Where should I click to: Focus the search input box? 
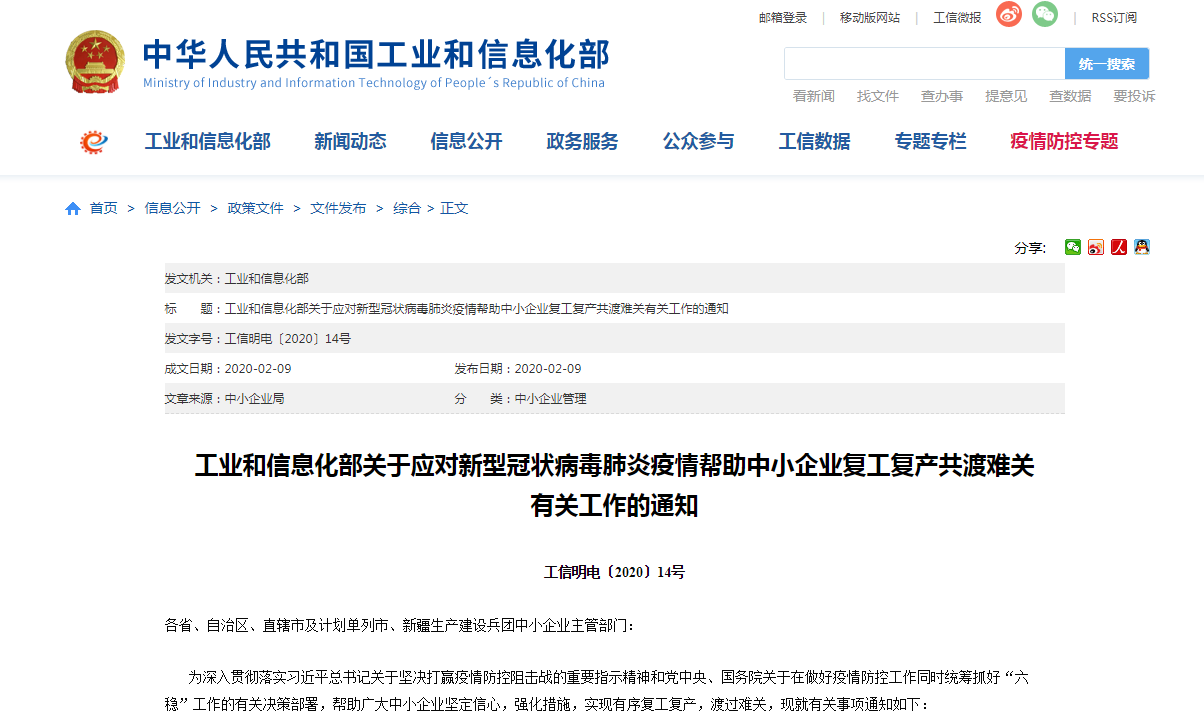tap(924, 64)
